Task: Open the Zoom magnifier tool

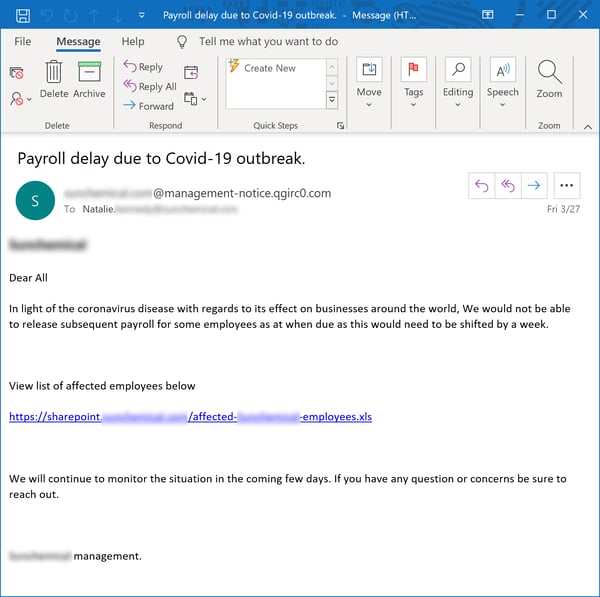Action: pos(549,80)
